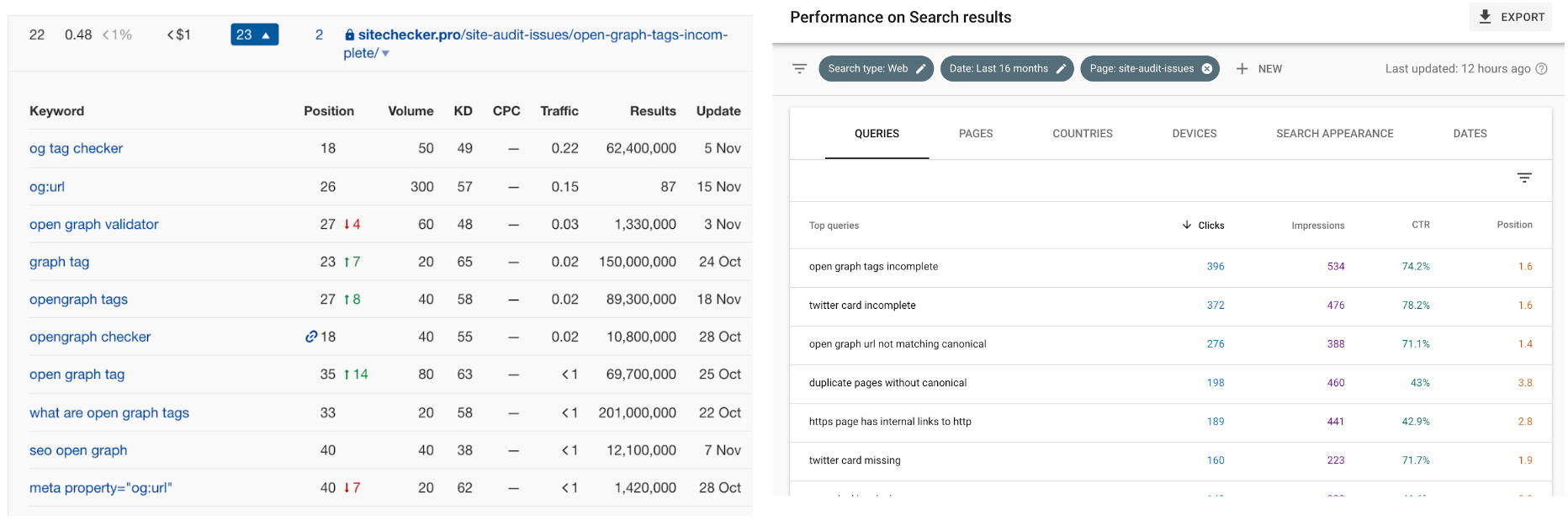The height and width of the screenshot is (526, 1568).
Task: Click link icon beside opengraph checker position
Action: [311, 337]
